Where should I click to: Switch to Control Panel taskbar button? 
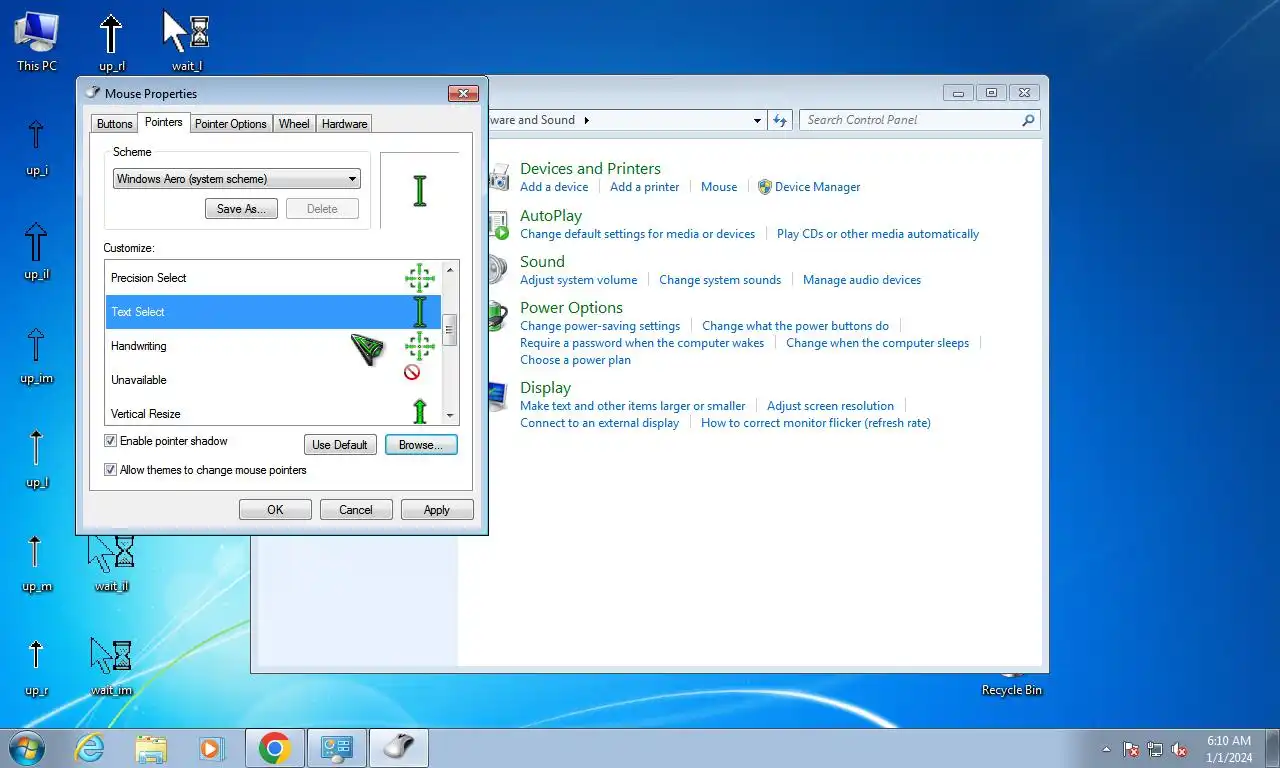(x=337, y=748)
